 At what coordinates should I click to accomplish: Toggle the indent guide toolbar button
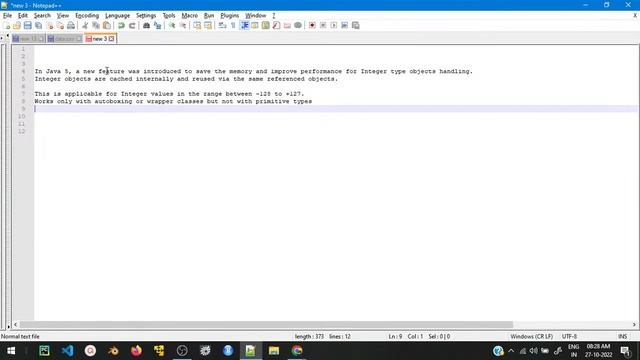click(244, 25)
